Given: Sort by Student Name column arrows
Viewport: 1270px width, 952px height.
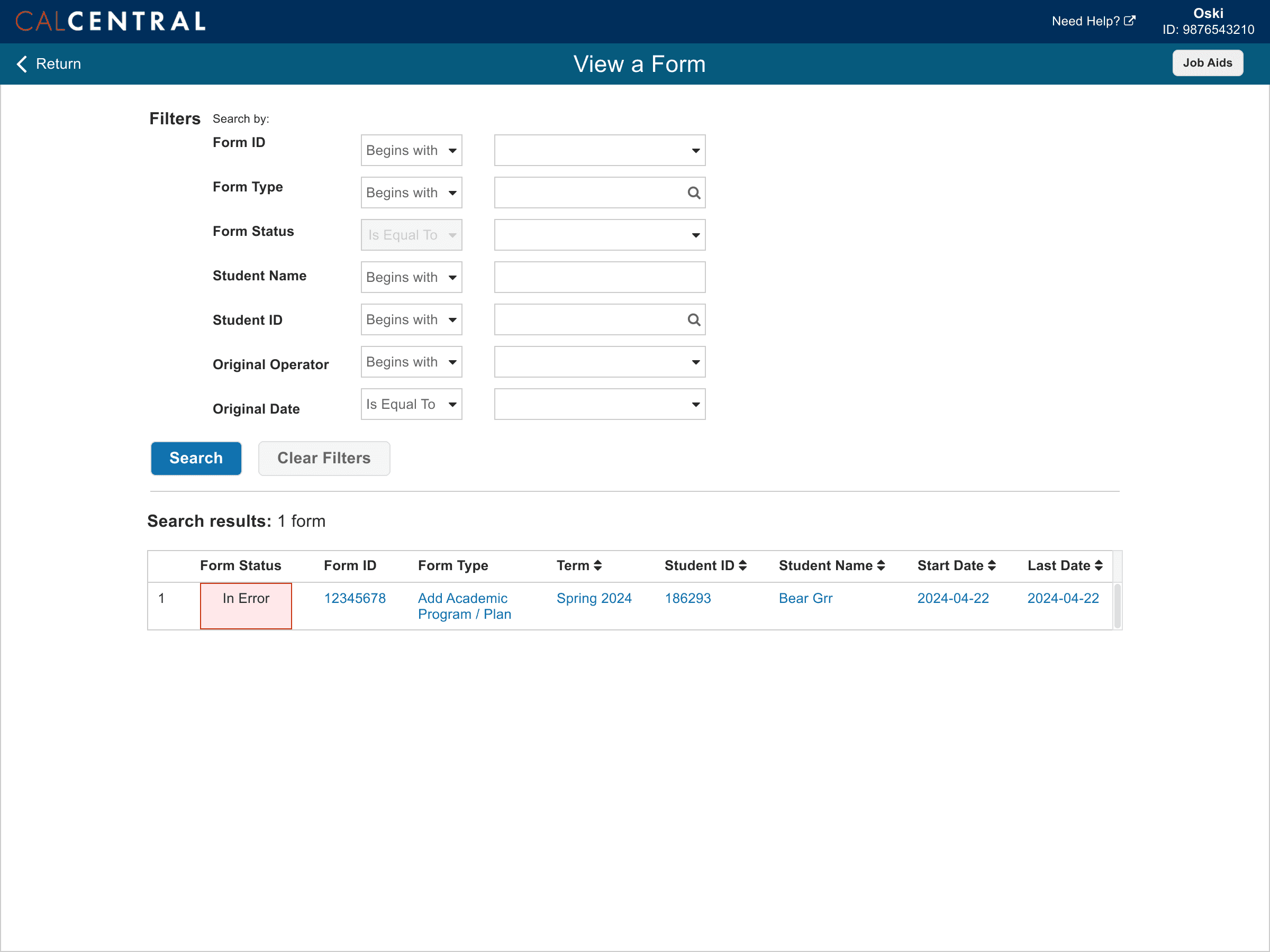Looking at the screenshot, I should [881, 565].
